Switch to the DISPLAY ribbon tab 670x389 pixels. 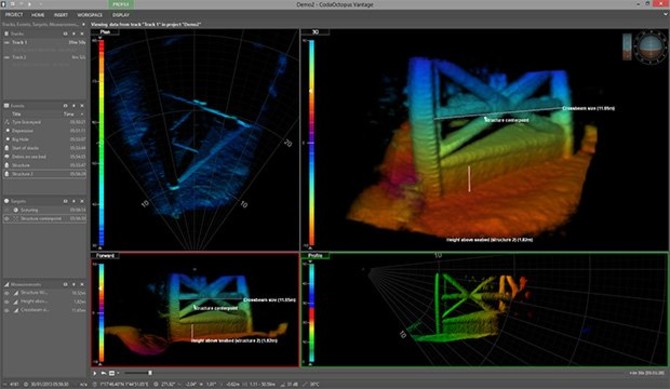coord(121,15)
